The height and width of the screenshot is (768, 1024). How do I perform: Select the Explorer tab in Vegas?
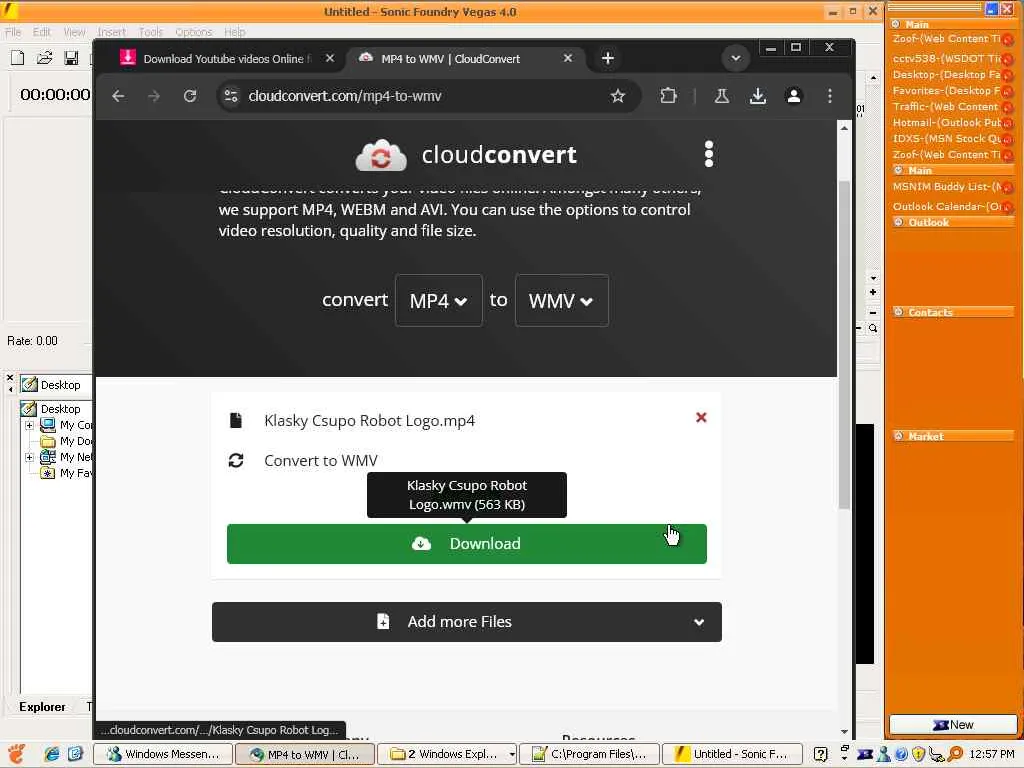click(x=42, y=707)
